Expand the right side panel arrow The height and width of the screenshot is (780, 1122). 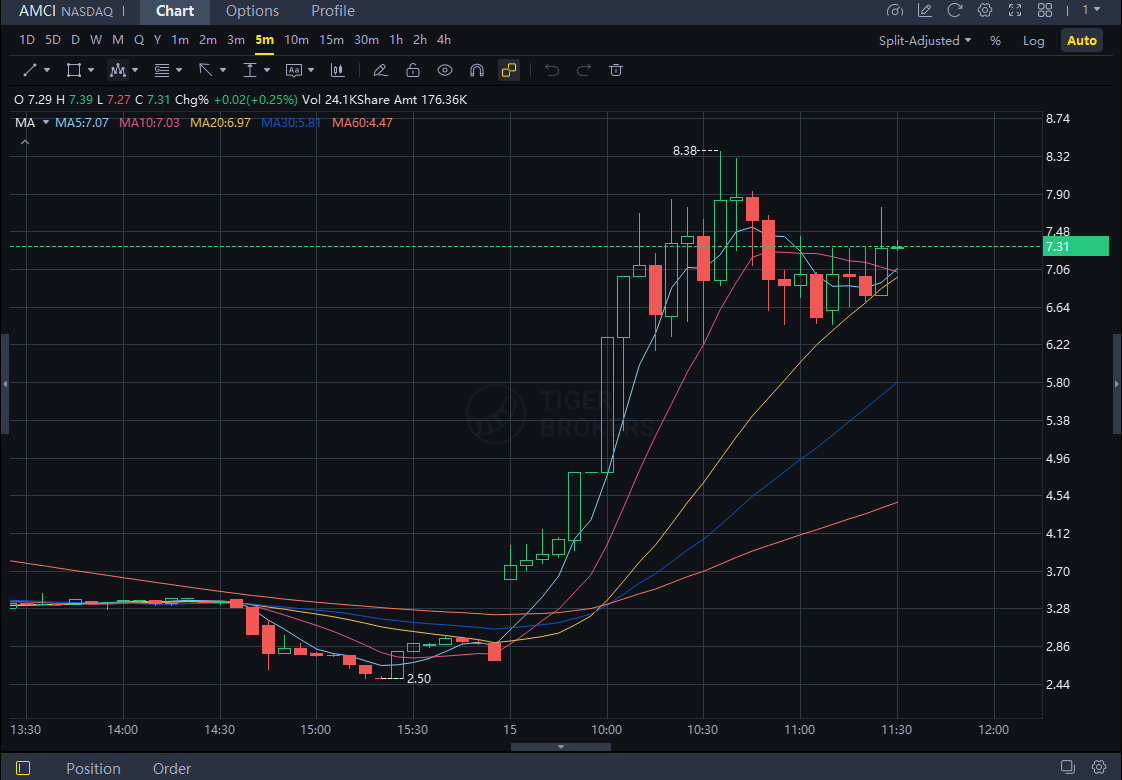(x=1117, y=384)
